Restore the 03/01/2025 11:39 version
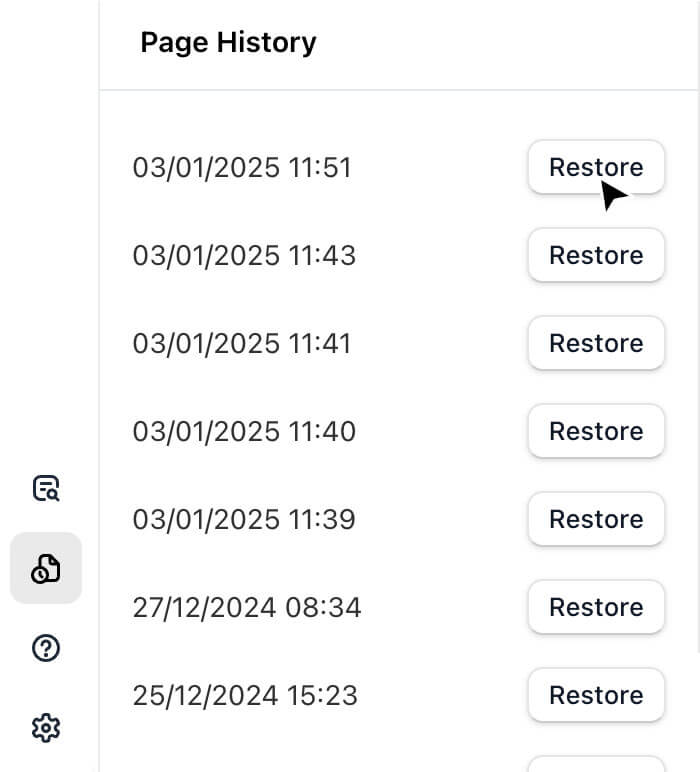 coord(596,519)
